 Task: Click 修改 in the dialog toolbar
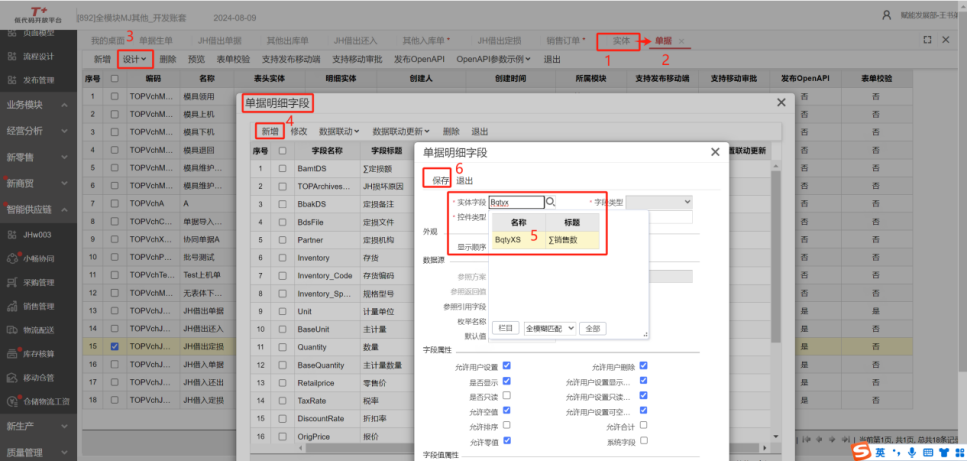tap(299, 131)
